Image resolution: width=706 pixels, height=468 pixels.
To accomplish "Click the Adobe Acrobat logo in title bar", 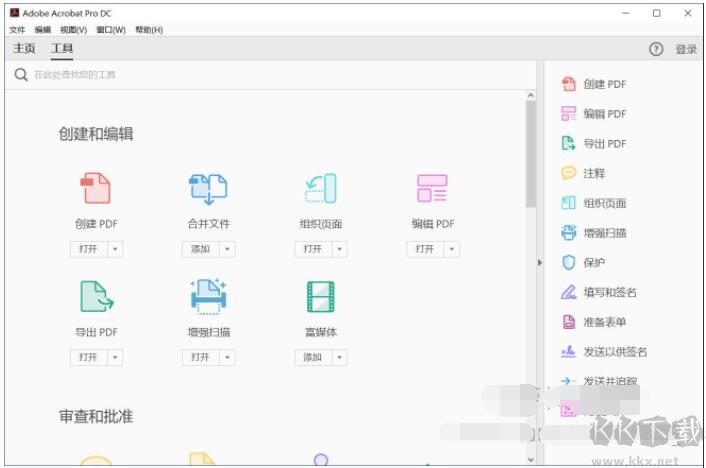I will [14, 13].
